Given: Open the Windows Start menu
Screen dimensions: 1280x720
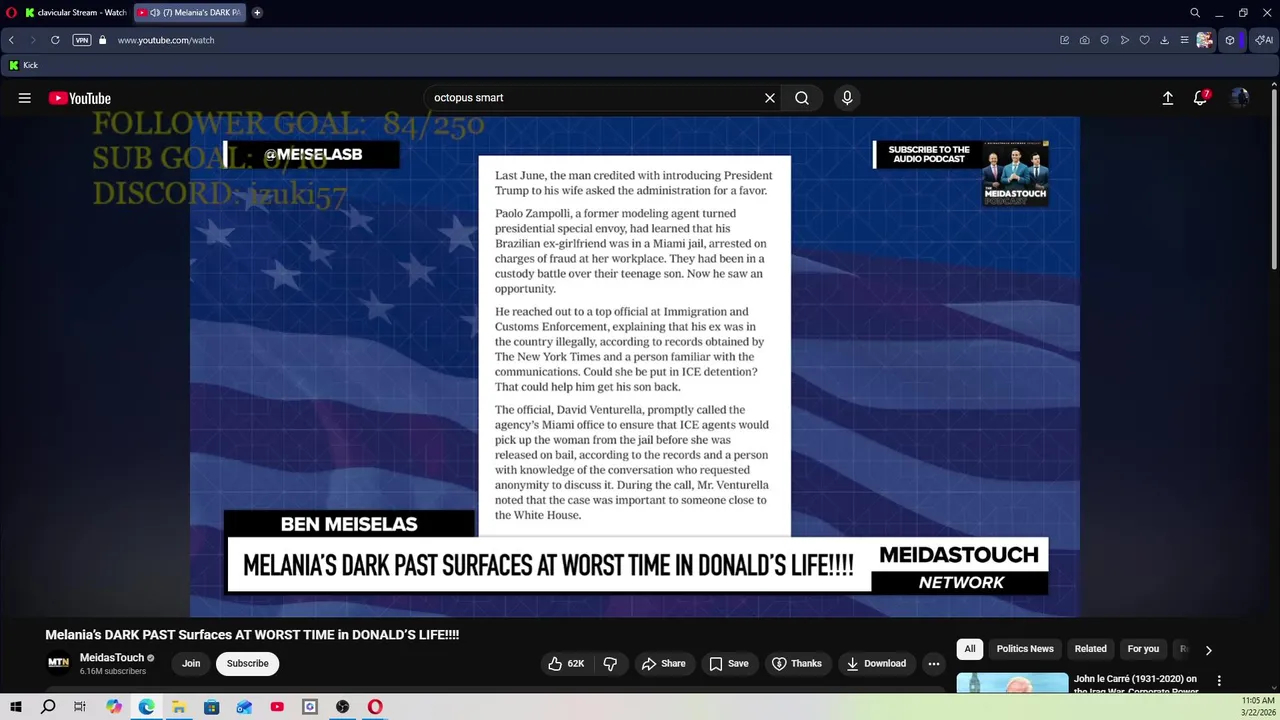Looking at the screenshot, I should click(15, 707).
